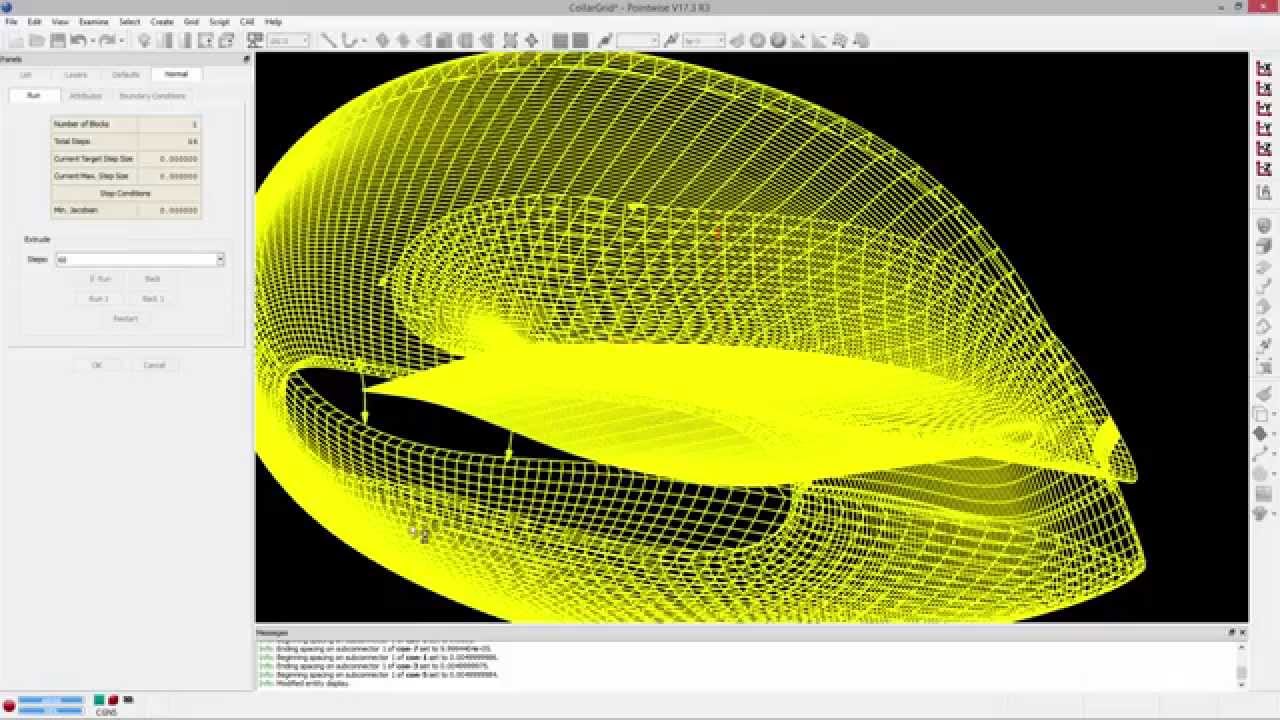The image size is (1280, 720).
Task: Click the paintbrush icon beside the empty field
Action: (x=605, y=40)
